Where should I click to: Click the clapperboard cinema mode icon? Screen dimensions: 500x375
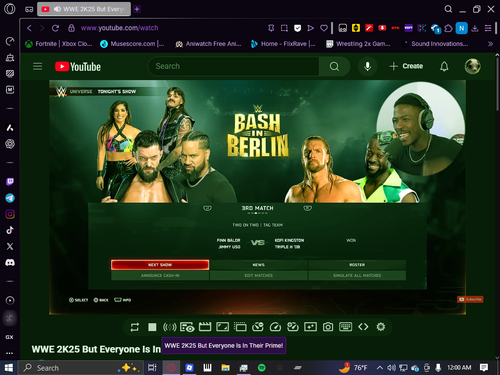(205, 327)
